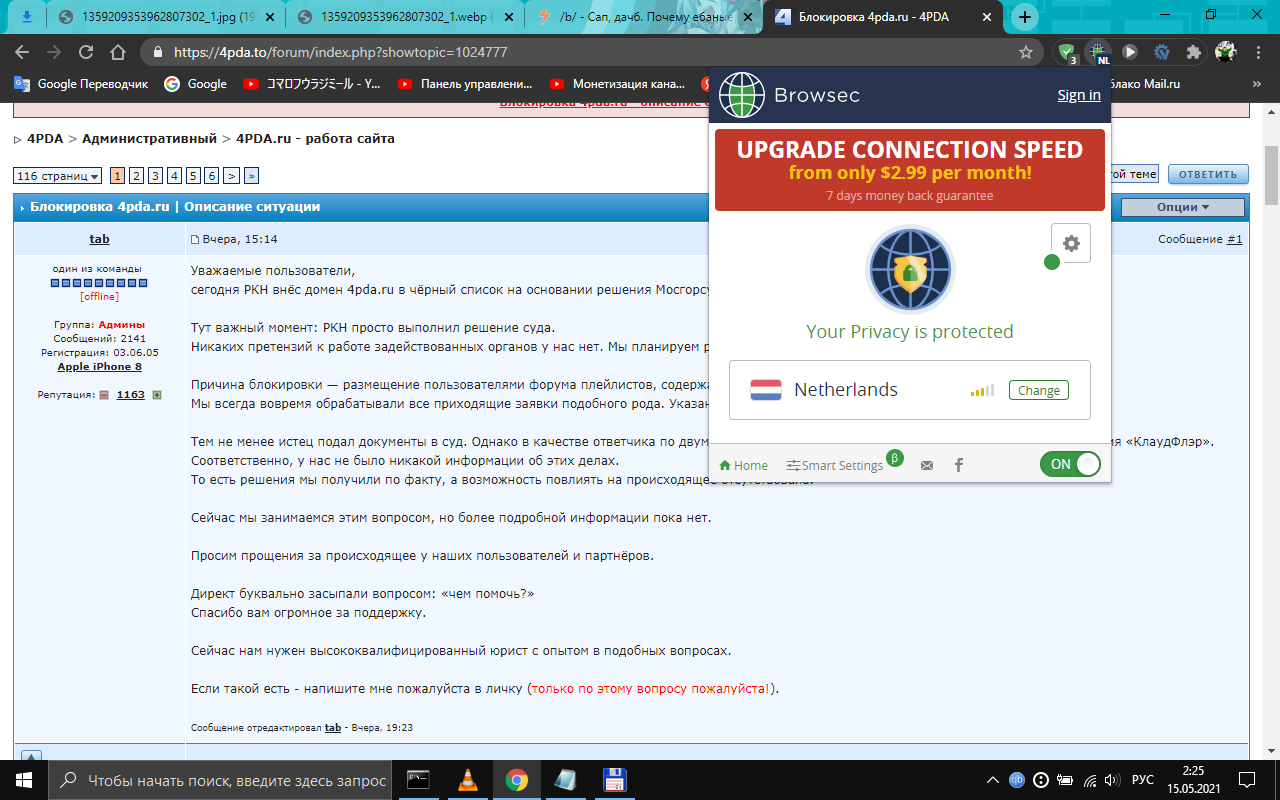Screen dimensions: 1280x800
Task: Switch to the /b/ Сап, двач tab
Action: pyautogui.click(x=646, y=17)
